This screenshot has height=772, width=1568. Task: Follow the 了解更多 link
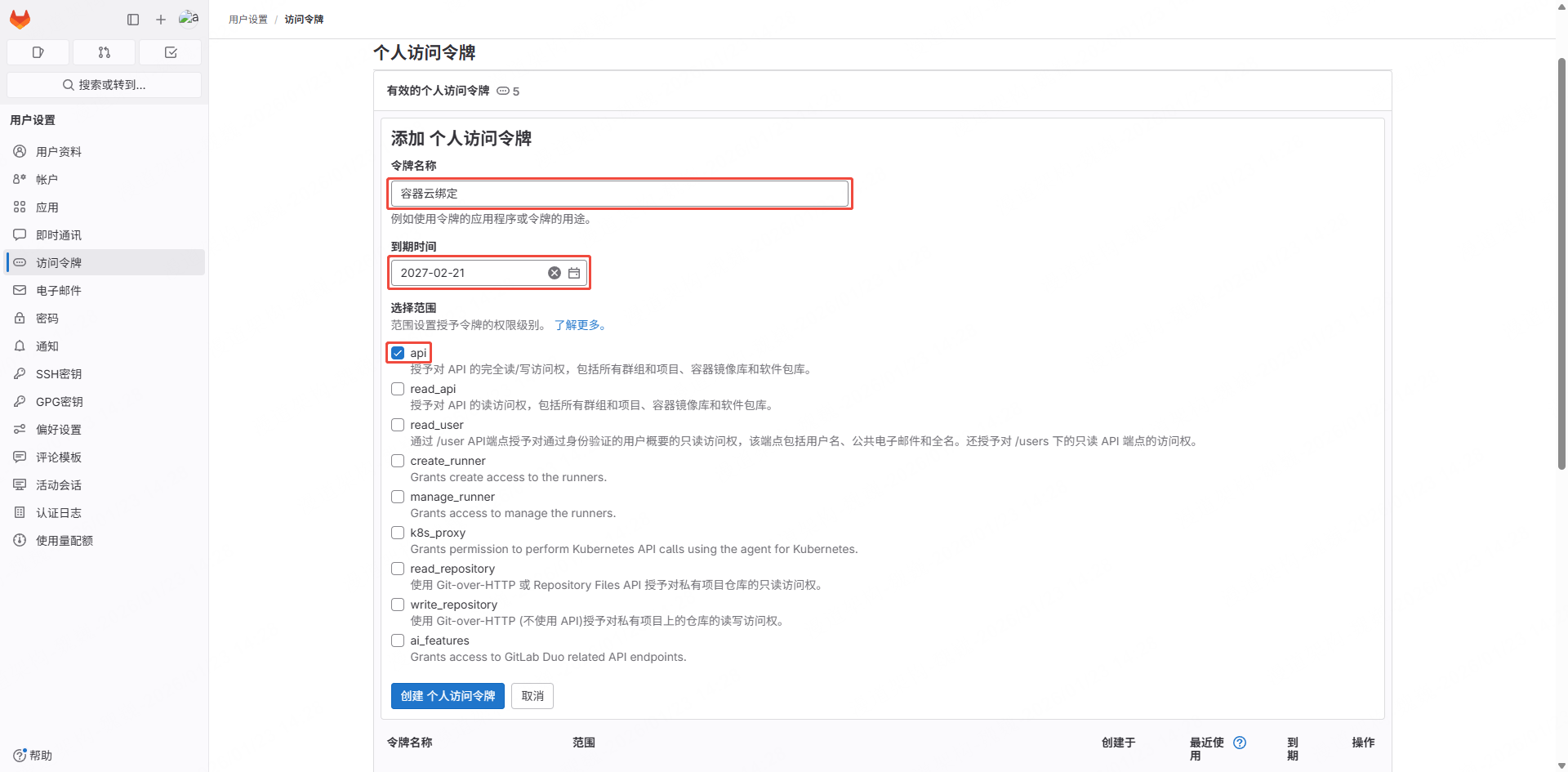tap(580, 325)
